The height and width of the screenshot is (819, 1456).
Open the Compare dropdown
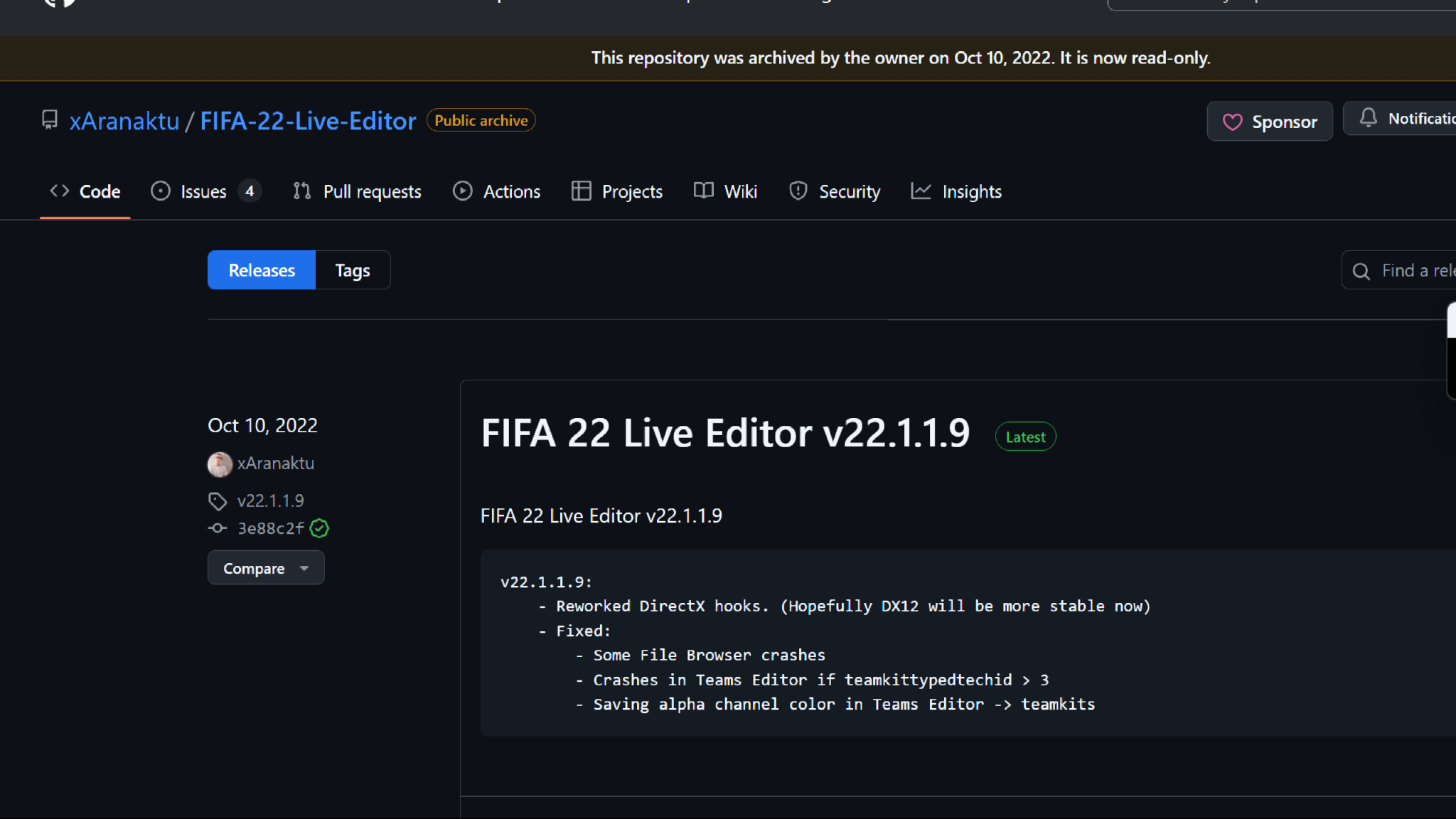point(266,568)
